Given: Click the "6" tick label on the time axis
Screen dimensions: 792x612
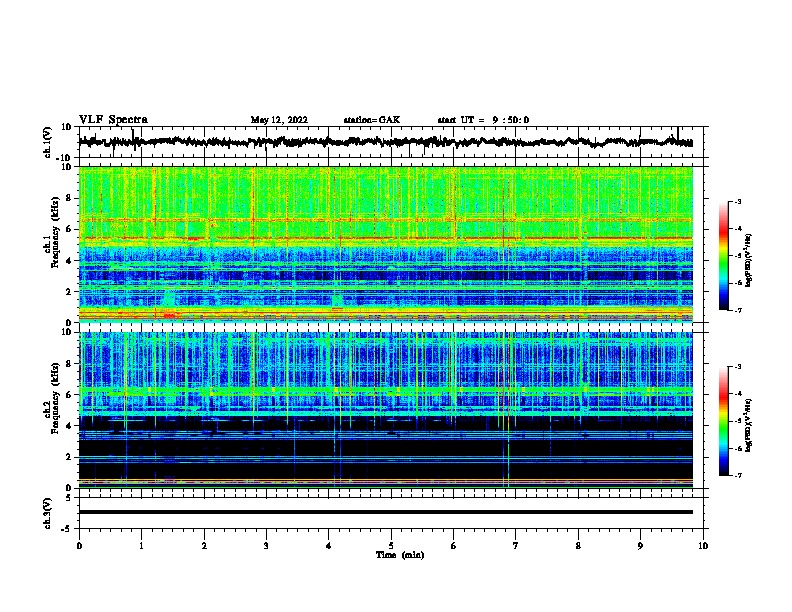Looking at the screenshot, I should [x=454, y=546].
